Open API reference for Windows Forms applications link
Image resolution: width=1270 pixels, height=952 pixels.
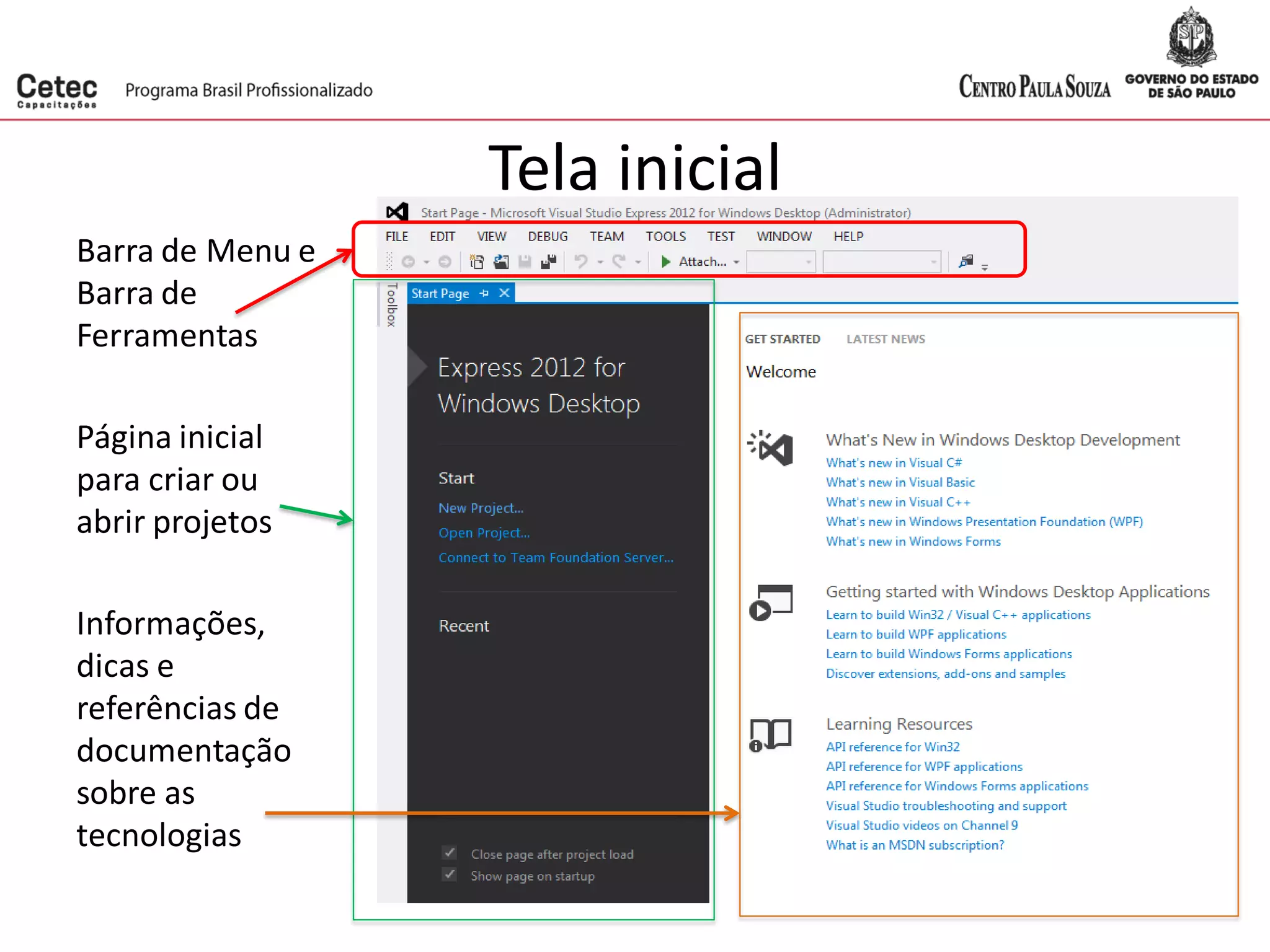pyautogui.click(x=957, y=787)
